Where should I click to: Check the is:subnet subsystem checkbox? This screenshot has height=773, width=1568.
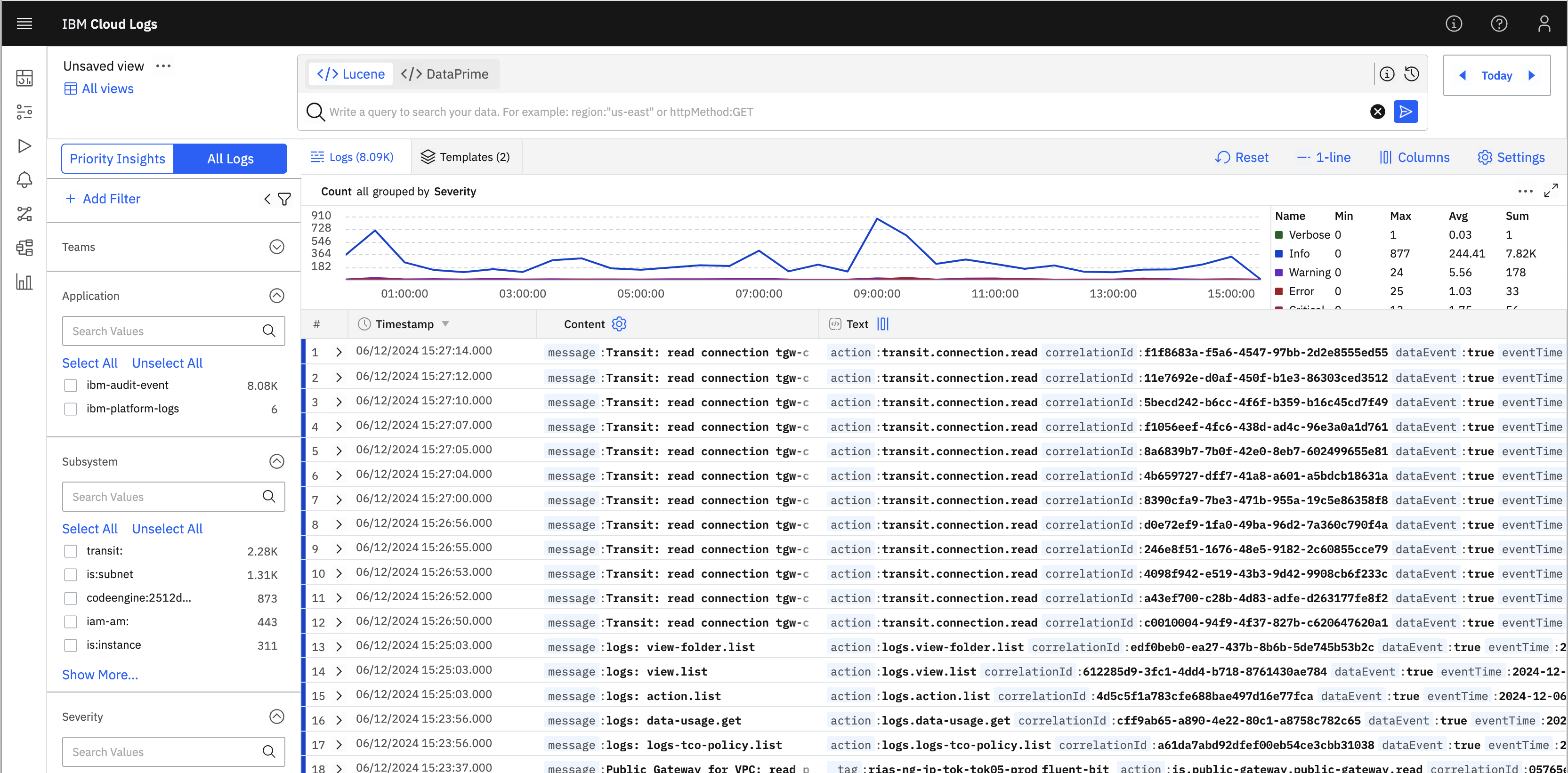click(x=71, y=575)
